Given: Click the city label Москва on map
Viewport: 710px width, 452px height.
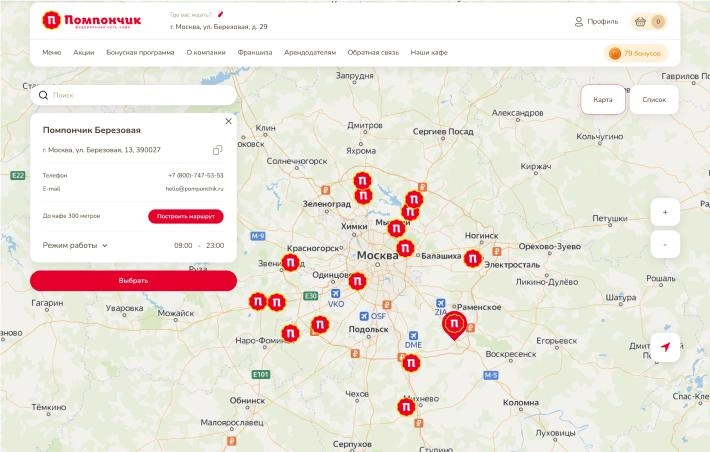Looking at the screenshot, I should point(377,255).
